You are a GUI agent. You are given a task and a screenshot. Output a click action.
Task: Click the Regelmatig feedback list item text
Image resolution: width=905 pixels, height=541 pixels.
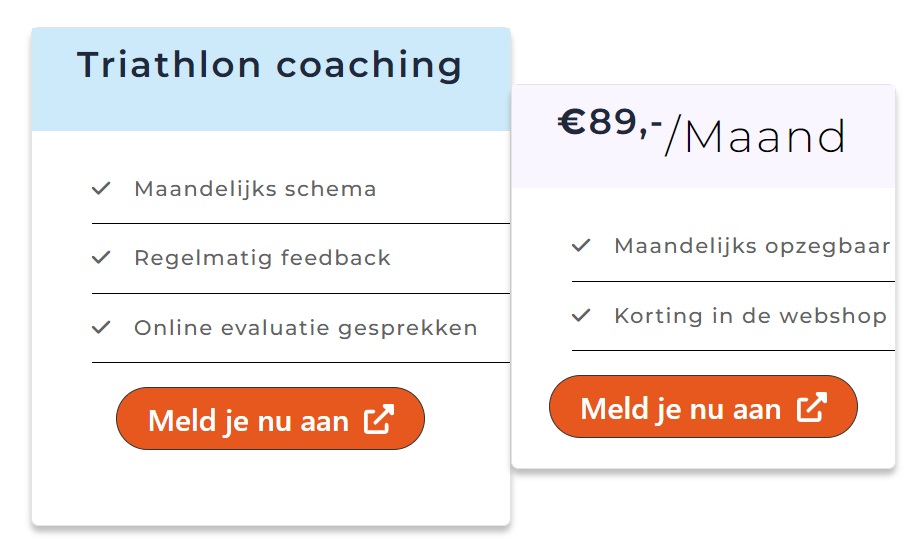click(262, 258)
